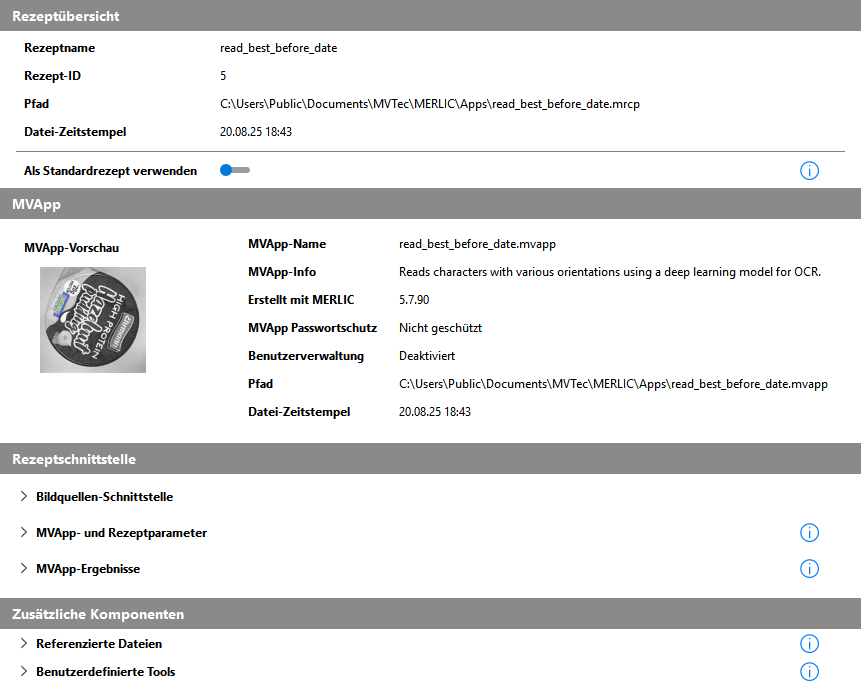Show info for MVApp-Ergebnisse row
This screenshot has width=861, height=698.
pos(809,569)
